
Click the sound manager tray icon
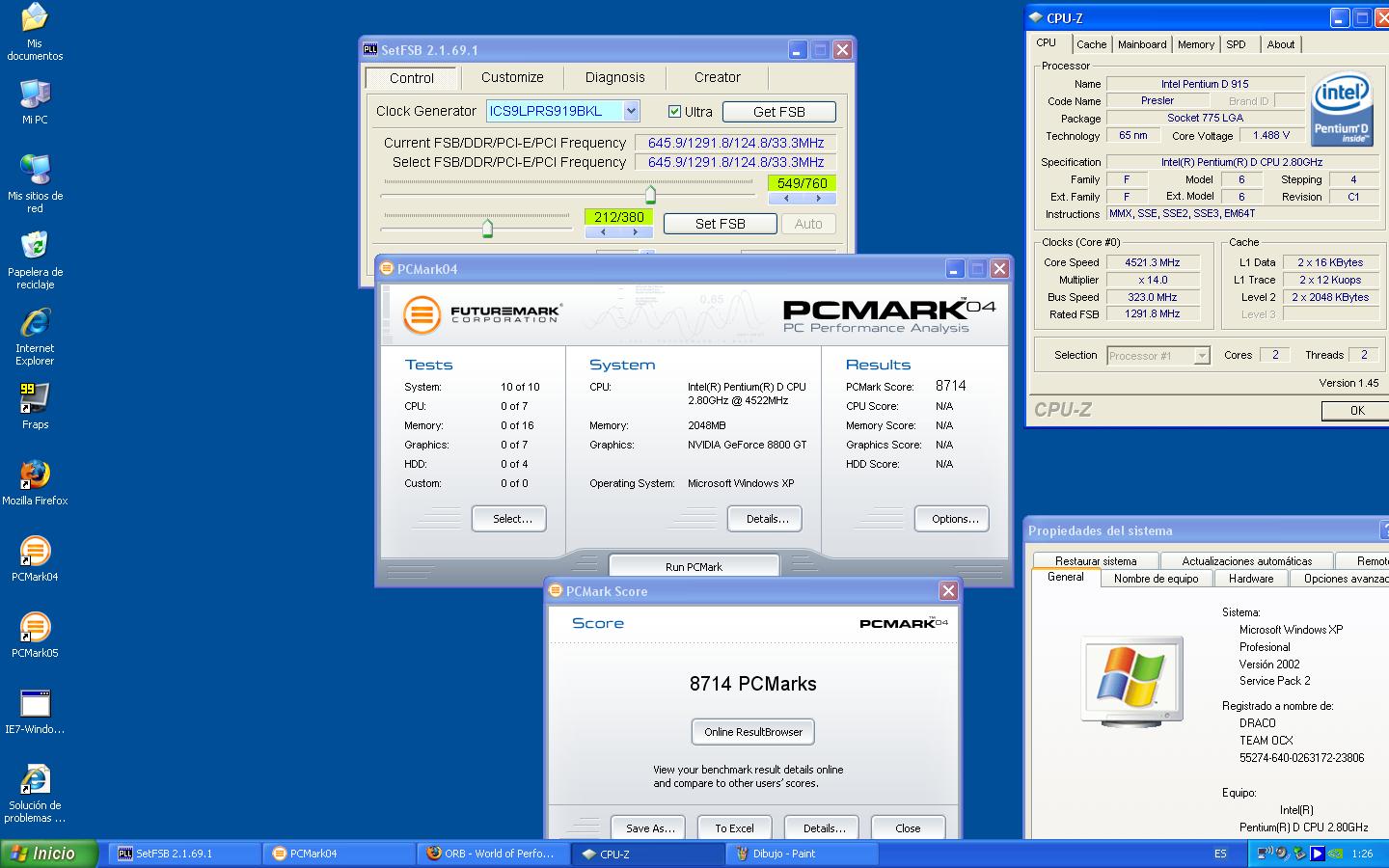[x=1282, y=854]
